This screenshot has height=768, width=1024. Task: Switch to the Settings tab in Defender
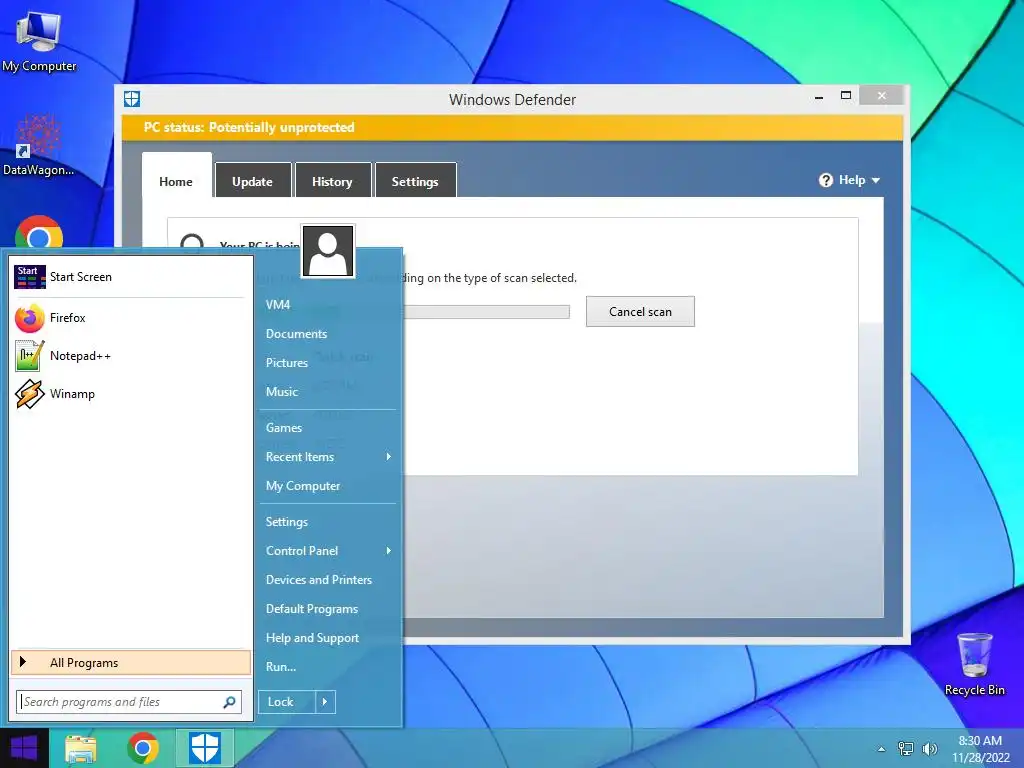[x=415, y=181]
